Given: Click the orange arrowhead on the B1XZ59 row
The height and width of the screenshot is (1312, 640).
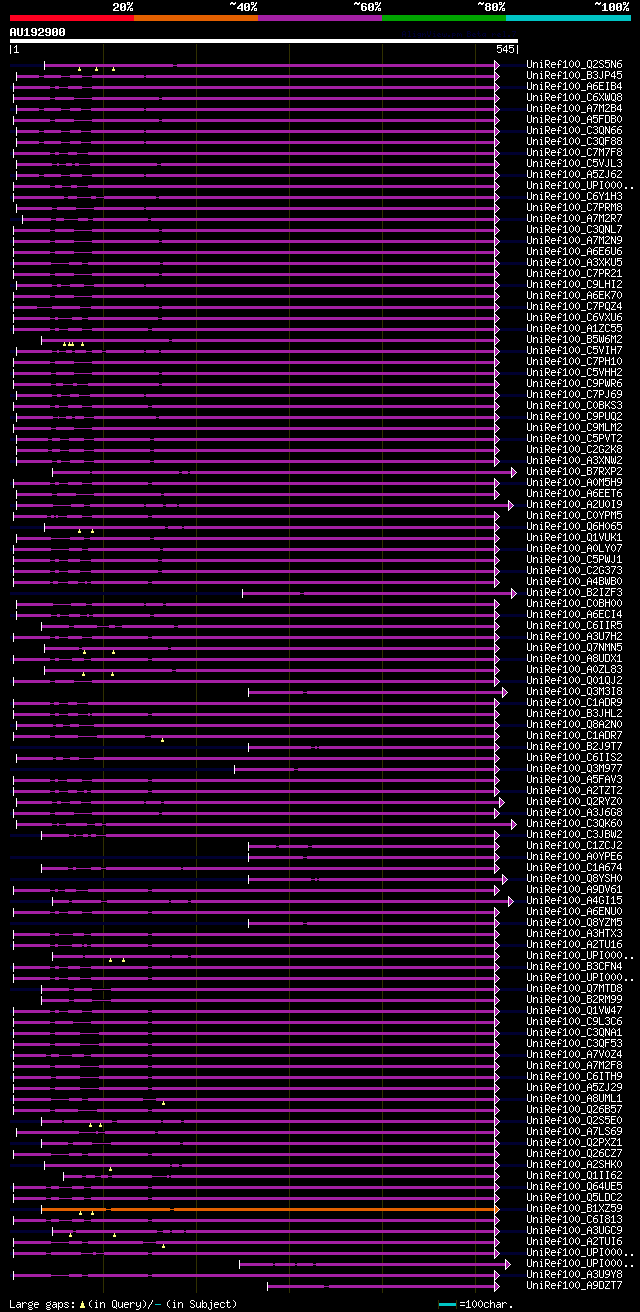Looking at the screenshot, I should [497, 1209].
